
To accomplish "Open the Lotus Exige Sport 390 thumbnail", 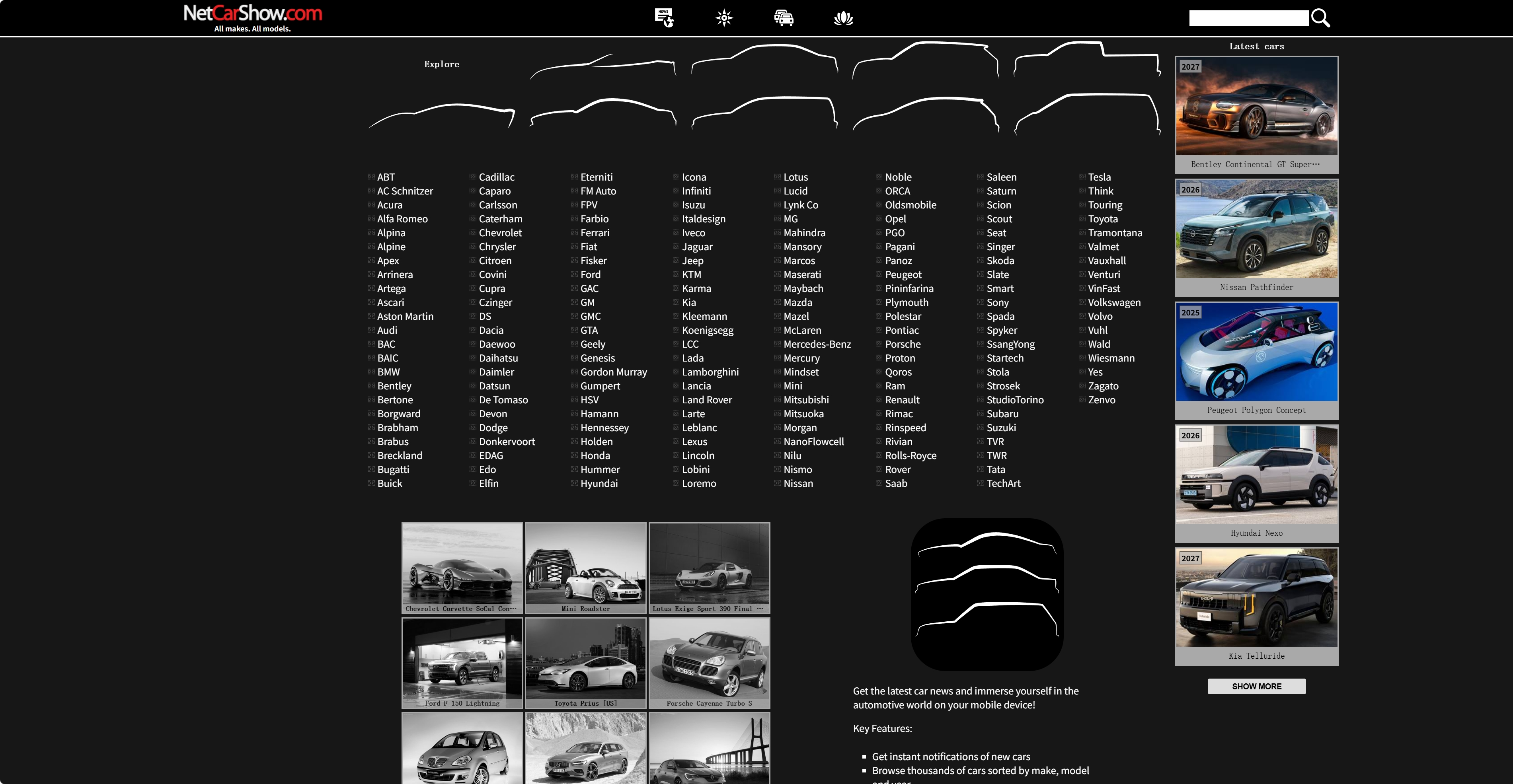I will click(710, 568).
